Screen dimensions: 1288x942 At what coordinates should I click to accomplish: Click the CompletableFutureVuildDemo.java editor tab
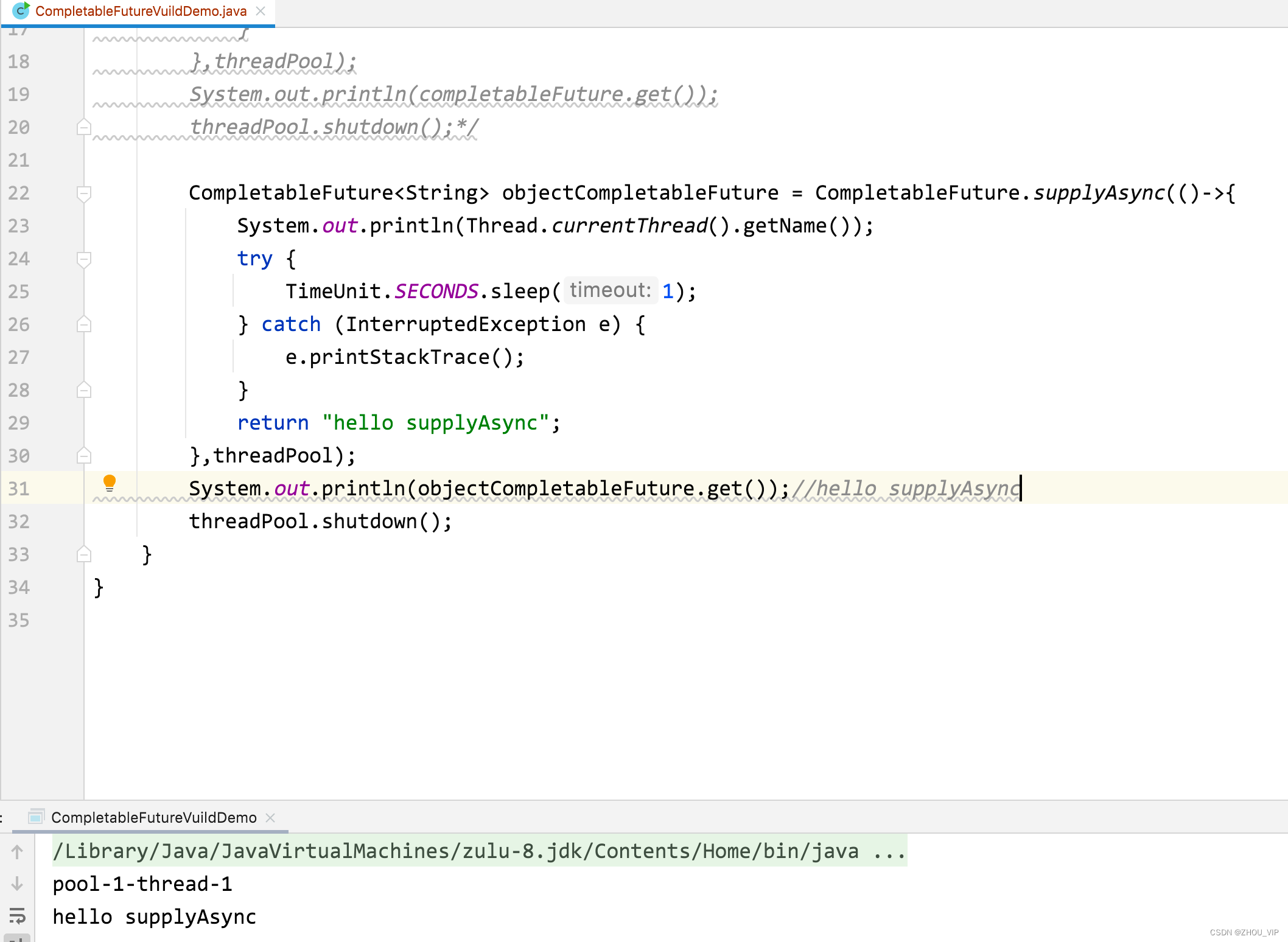(141, 11)
